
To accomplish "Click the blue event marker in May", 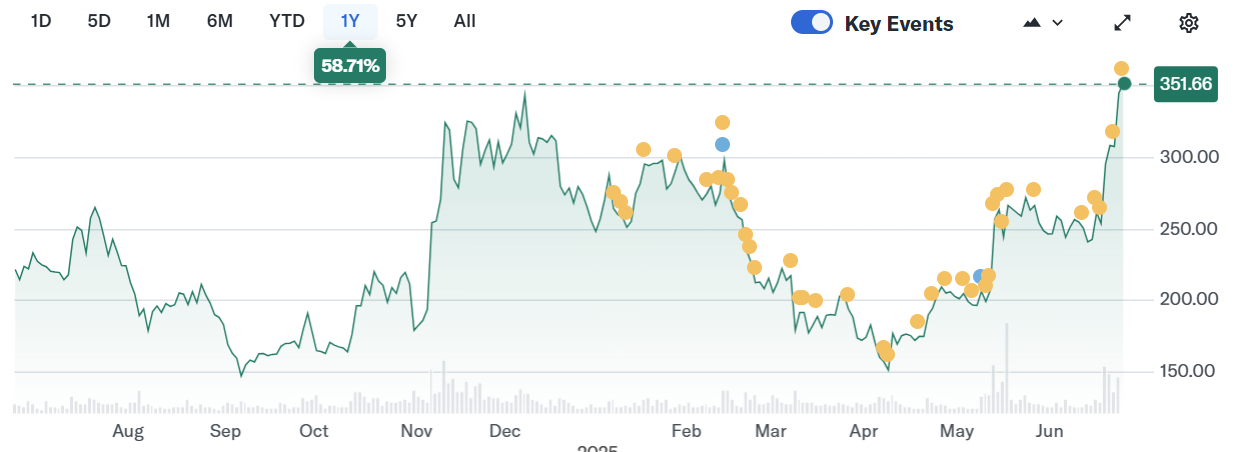I will point(980,276).
